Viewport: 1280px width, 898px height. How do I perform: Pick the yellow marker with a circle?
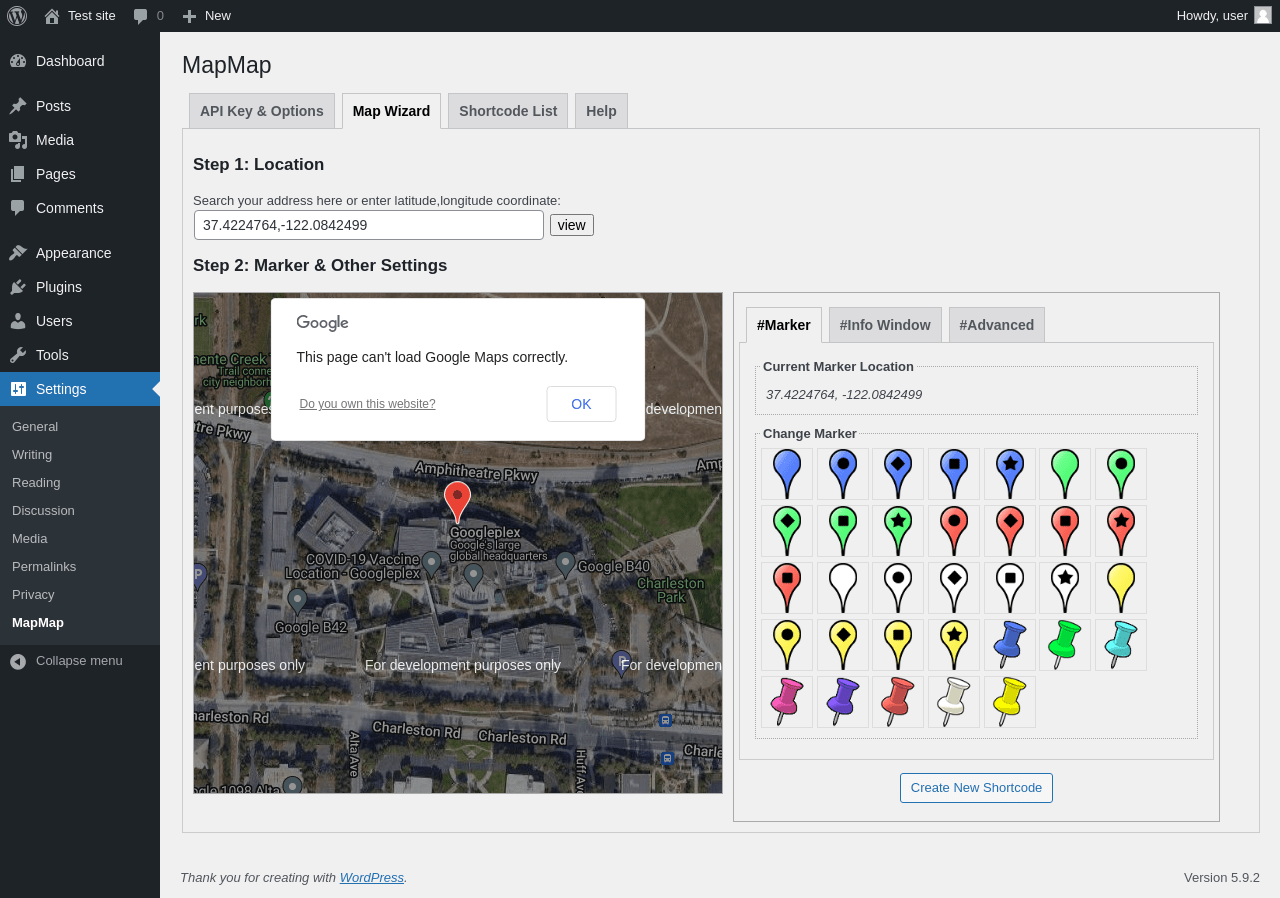coord(787,645)
